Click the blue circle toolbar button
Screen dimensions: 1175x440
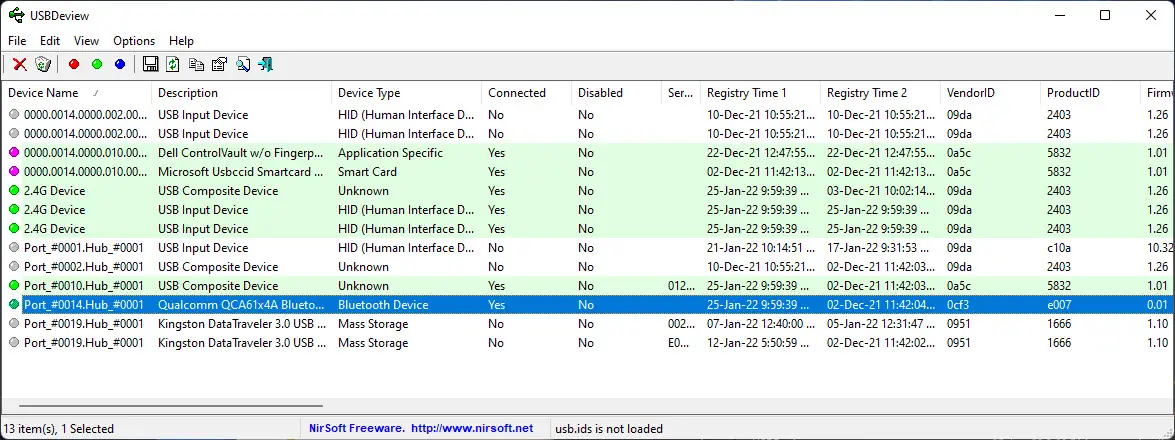tap(120, 65)
